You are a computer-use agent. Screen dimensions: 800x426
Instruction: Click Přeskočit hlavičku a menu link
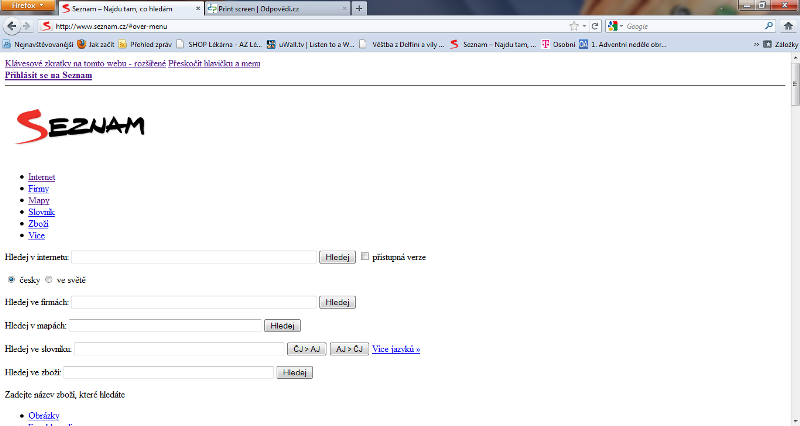click(214, 63)
